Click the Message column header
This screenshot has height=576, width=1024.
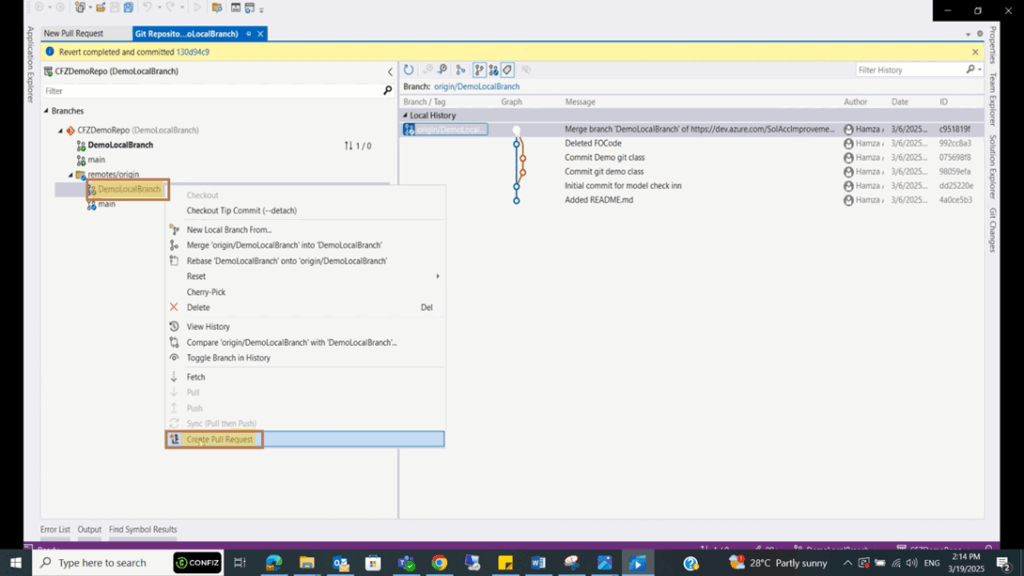click(580, 102)
